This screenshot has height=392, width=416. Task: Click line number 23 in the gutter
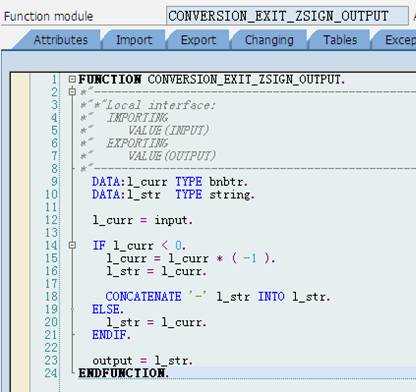[51, 360]
